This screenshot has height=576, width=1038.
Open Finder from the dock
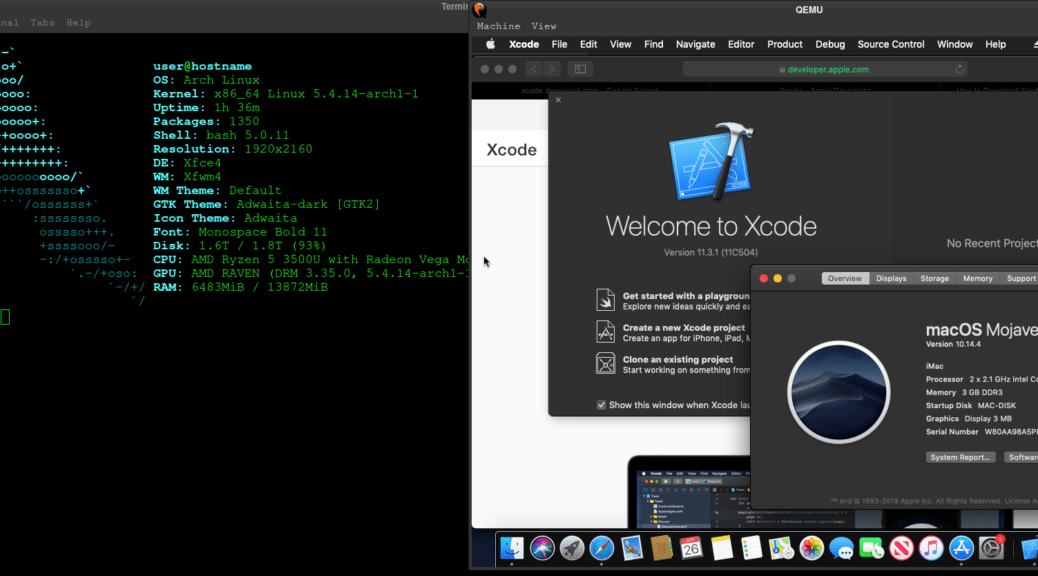click(512, 548)
